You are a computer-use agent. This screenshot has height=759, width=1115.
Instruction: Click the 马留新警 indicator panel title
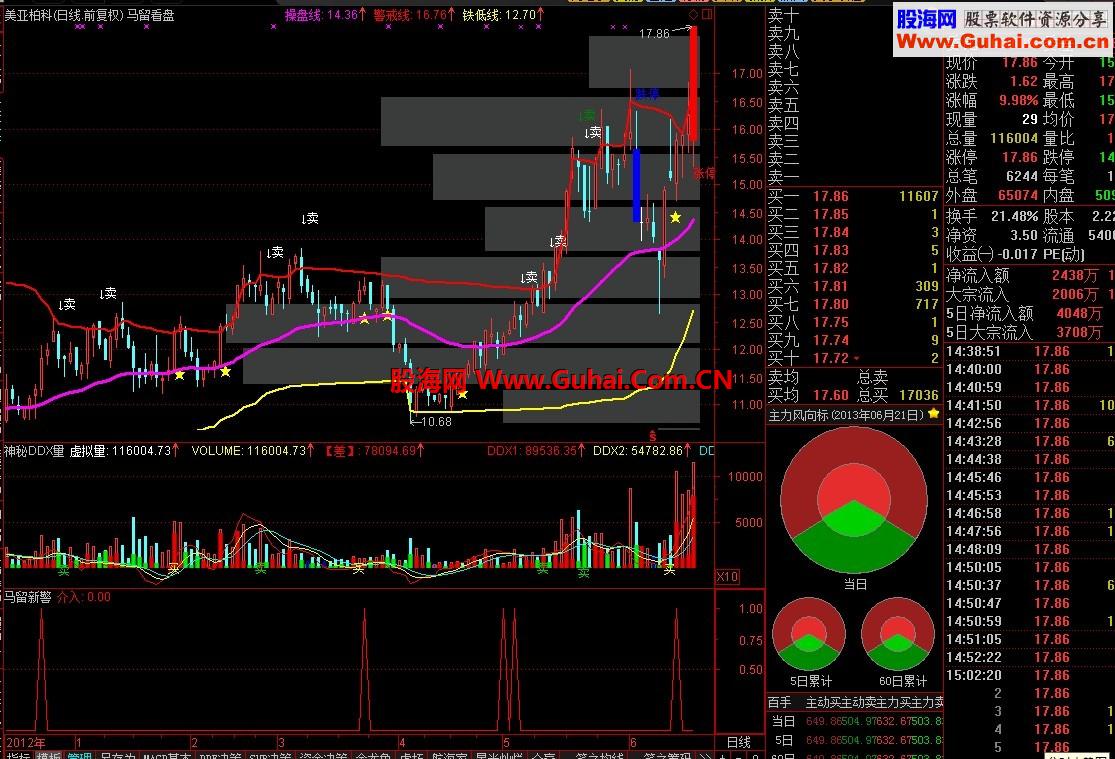[28, 598]
